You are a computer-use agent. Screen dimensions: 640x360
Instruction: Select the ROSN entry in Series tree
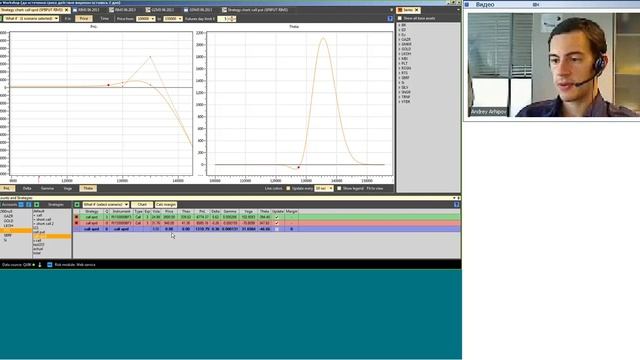pyautogui.click(x=406, y=68)
